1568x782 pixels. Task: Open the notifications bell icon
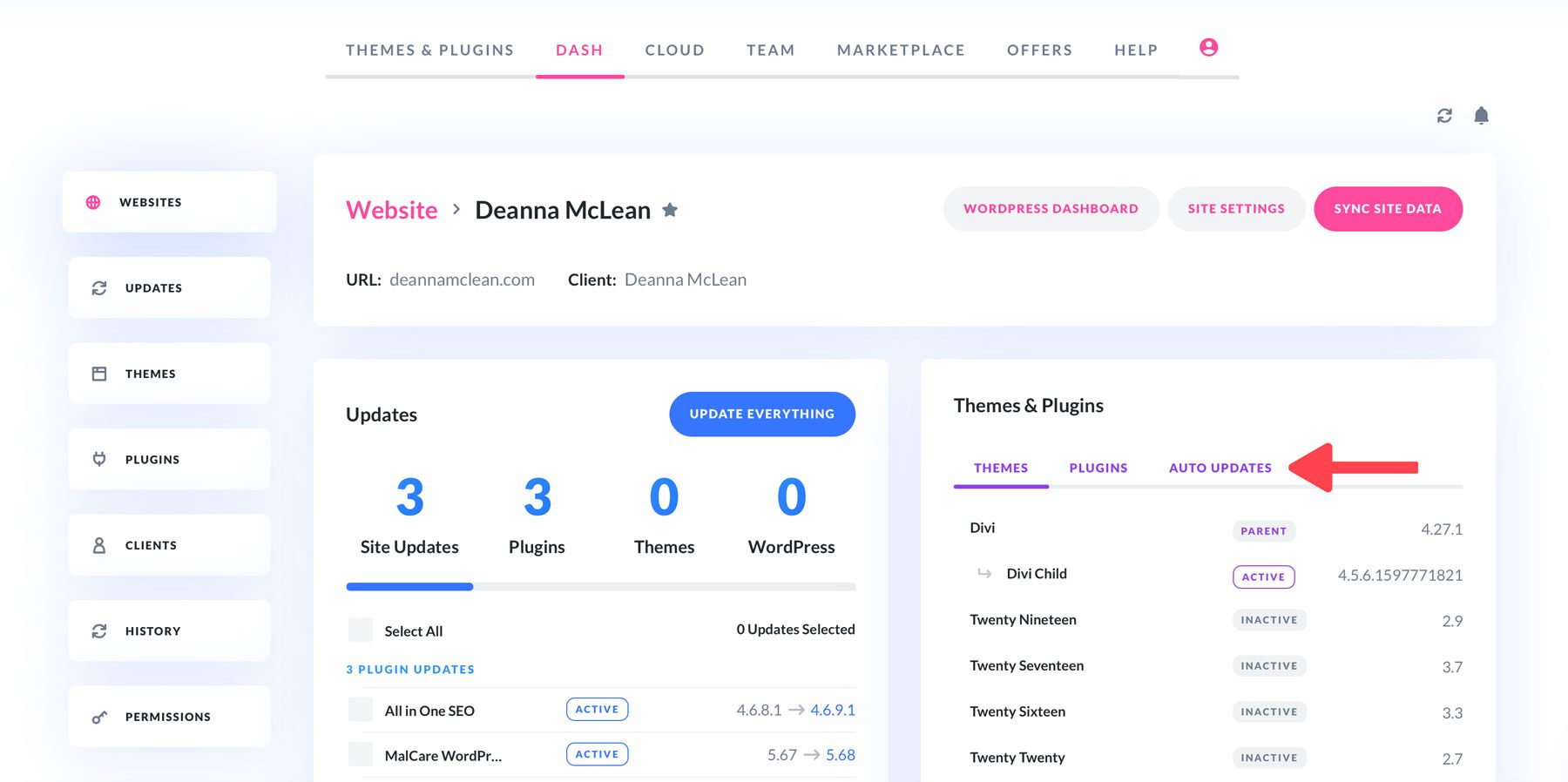pos(1481,115)
